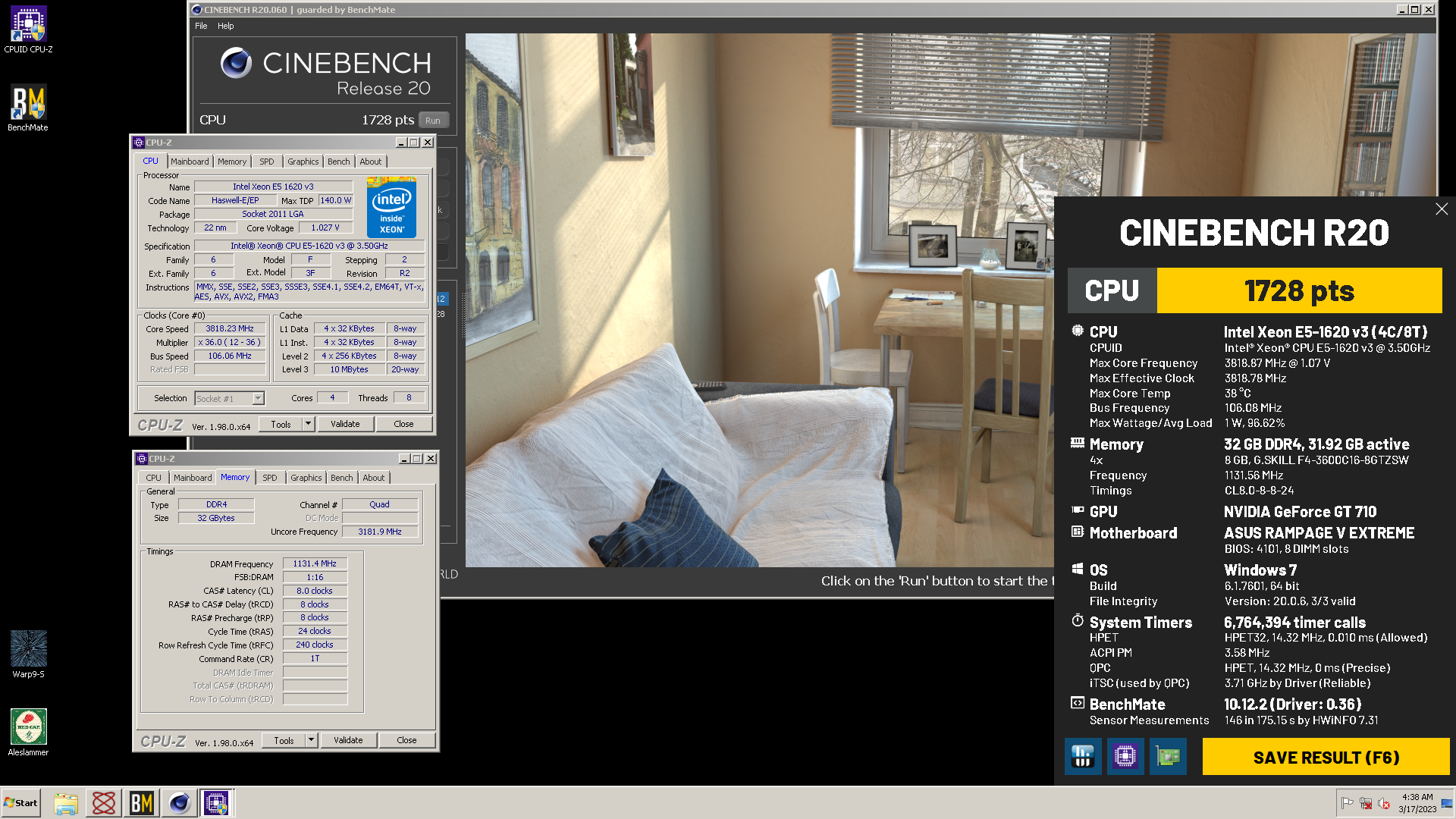Click Tools button in lower CPU-Z
The height and width of the screenshot is (819, 1456).
pyautogui.click(x=284, y=740)
